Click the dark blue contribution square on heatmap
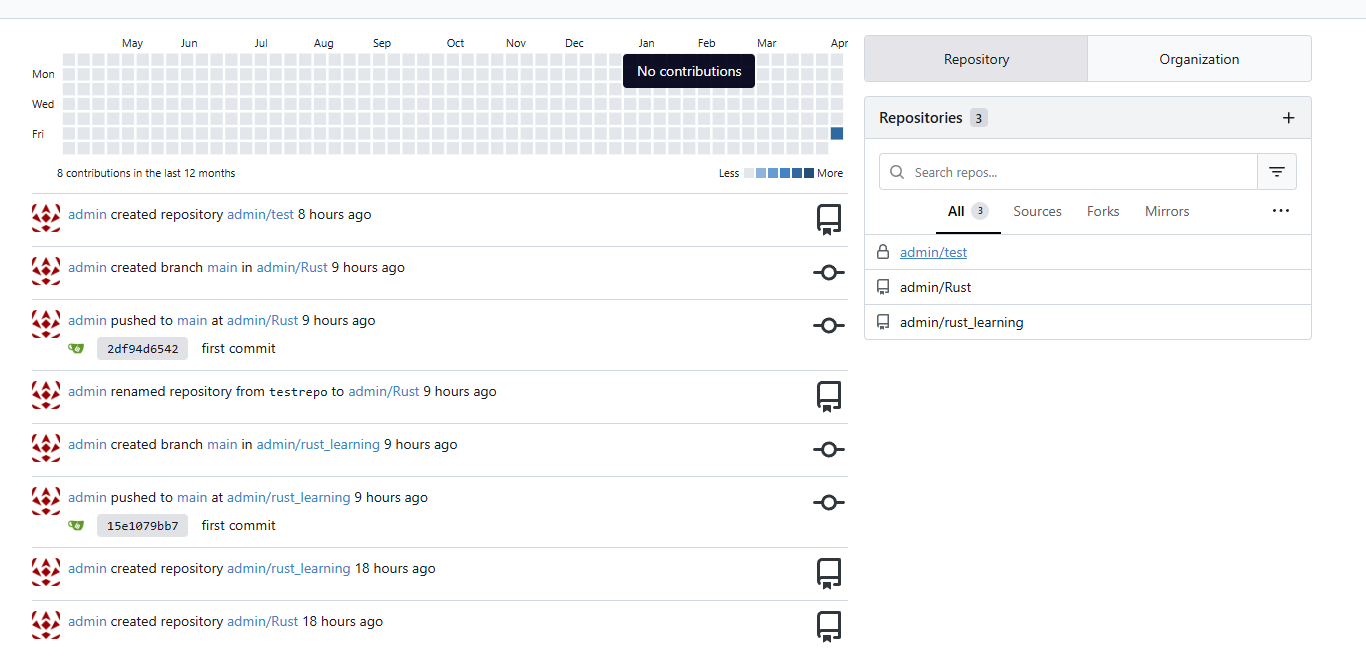The height and width of the screenshot is (671, 1366). point(837,133)
